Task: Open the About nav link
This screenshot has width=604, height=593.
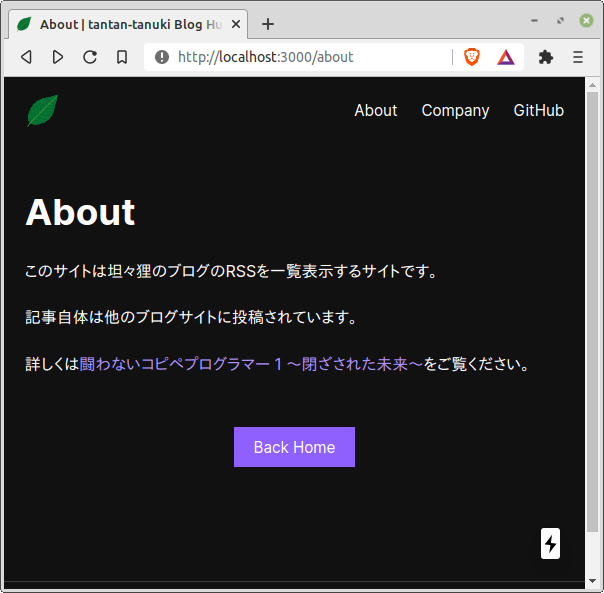Action: 376,111
